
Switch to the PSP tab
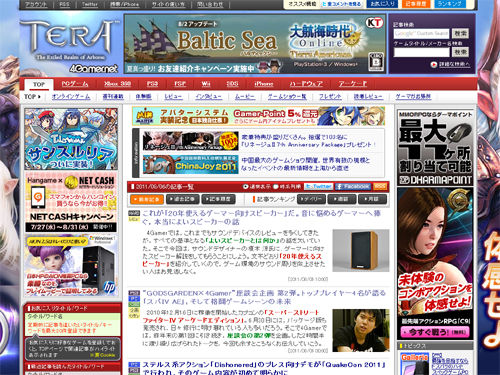point(180,84)
